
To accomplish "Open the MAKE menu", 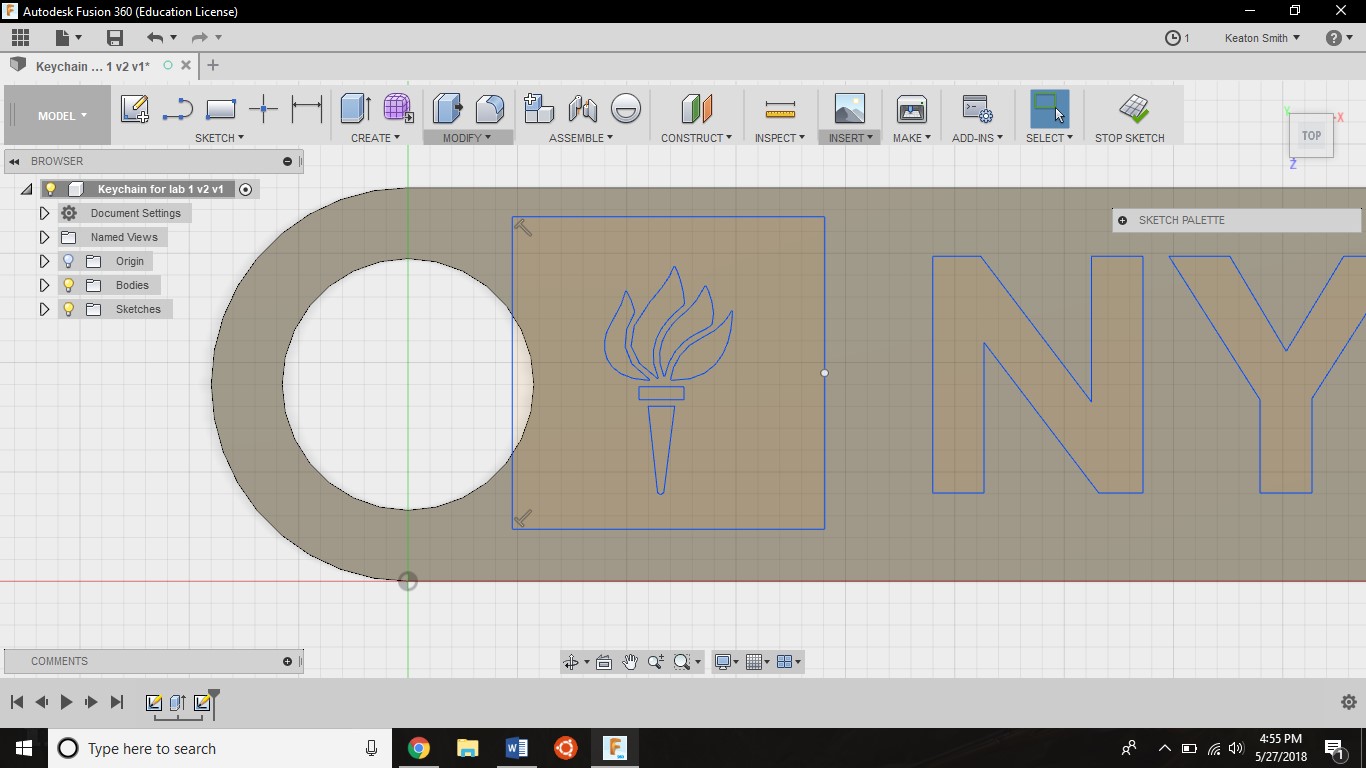I will [912, 138].
